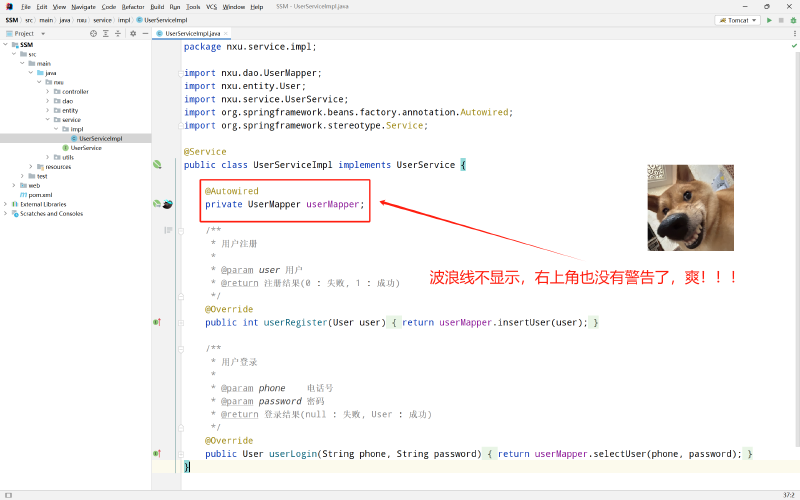Select the UserServiceImpl.java editor tab
This screenshot has width=800, height=500.
(192, 34)
